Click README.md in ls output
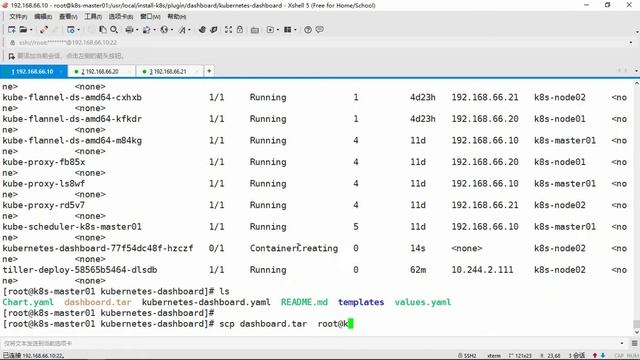Screen dimensions: 640x360 (304, 302)
